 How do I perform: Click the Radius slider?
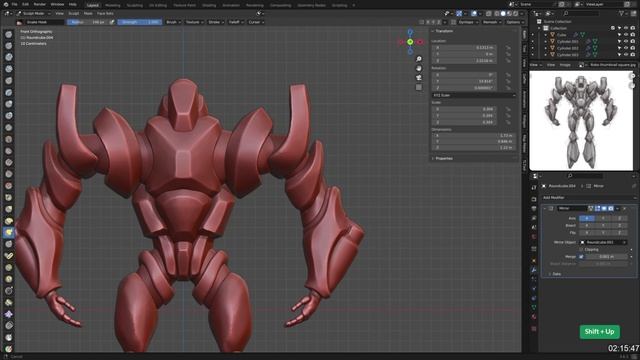point(87,22)
